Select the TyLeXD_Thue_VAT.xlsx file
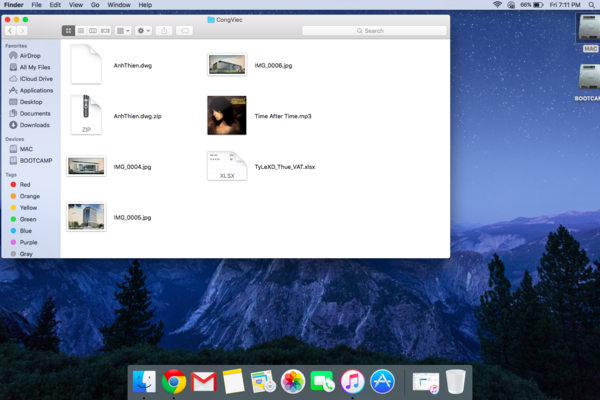This screenshot has width=600, height=400. pos(227,166)
